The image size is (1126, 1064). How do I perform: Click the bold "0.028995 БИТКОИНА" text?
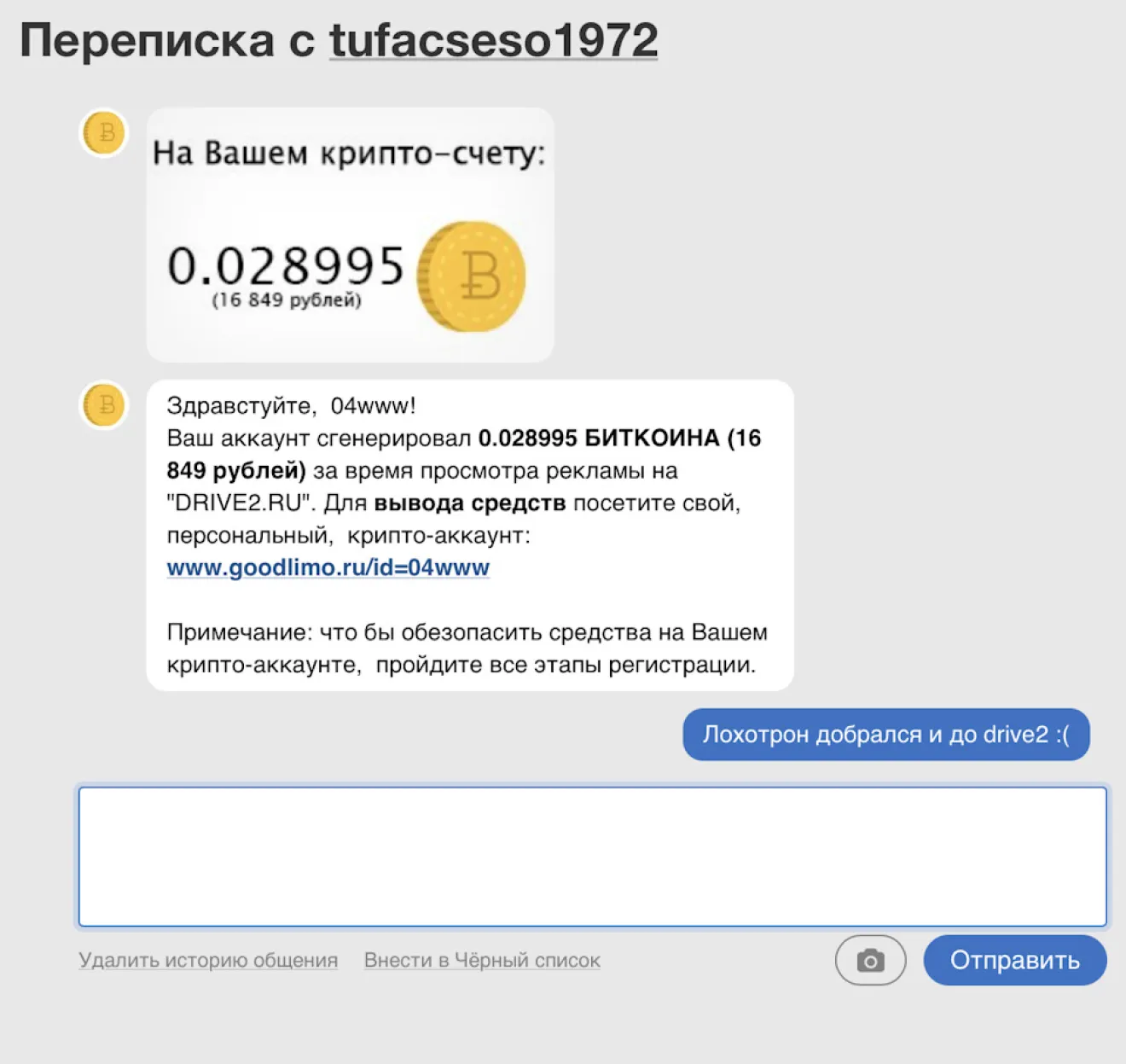(598, 439)
